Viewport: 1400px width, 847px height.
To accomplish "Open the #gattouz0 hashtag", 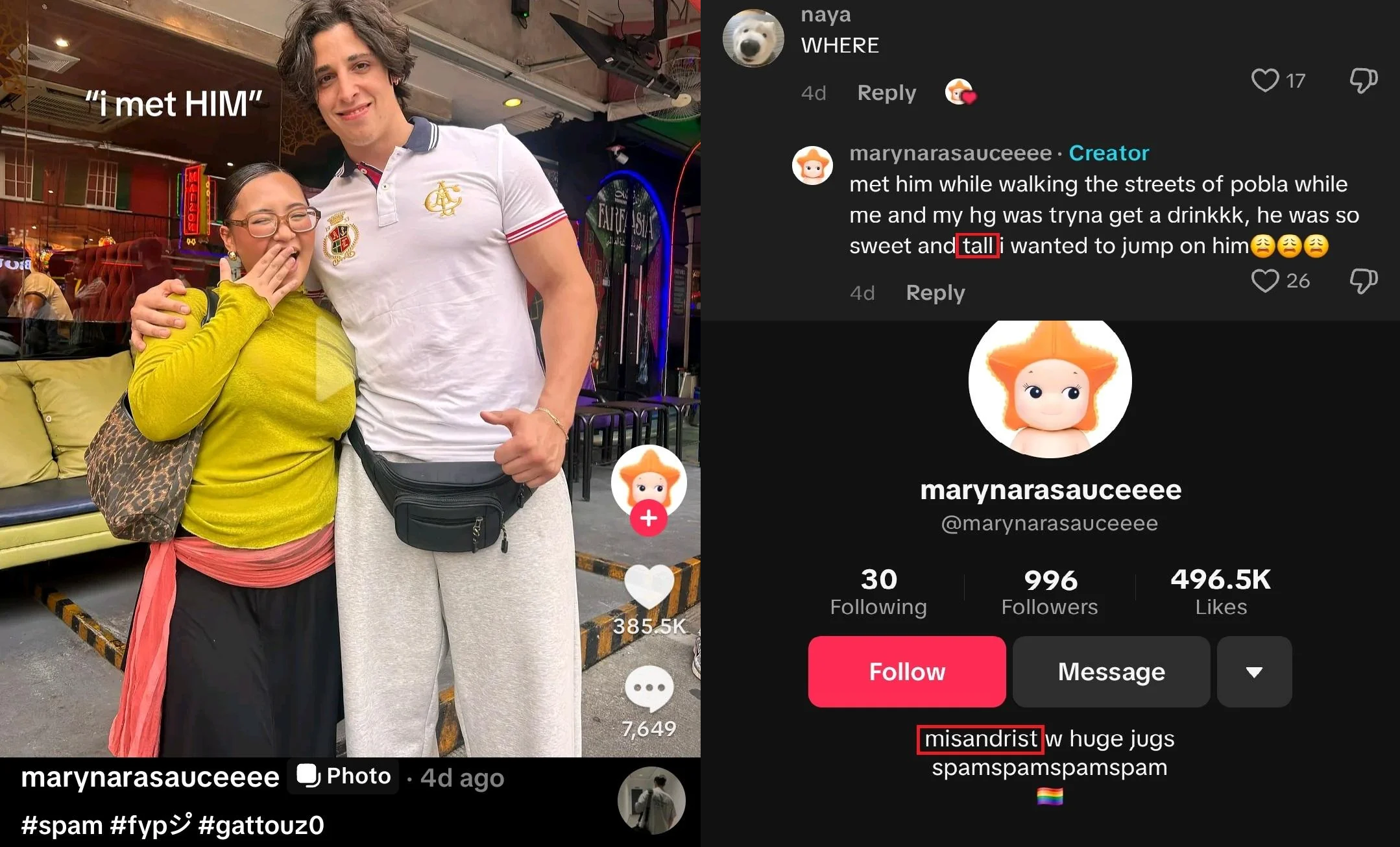I will [x=261, y=825].
